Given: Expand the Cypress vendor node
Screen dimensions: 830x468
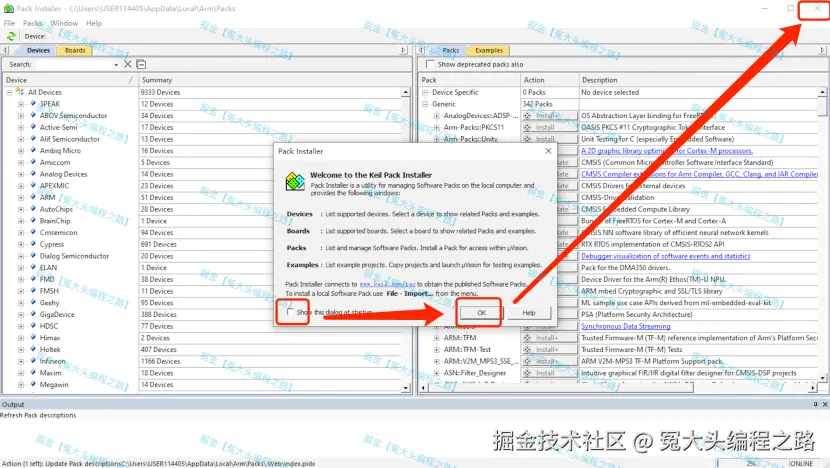Looking at the screenshot, I should coord(21,244).
